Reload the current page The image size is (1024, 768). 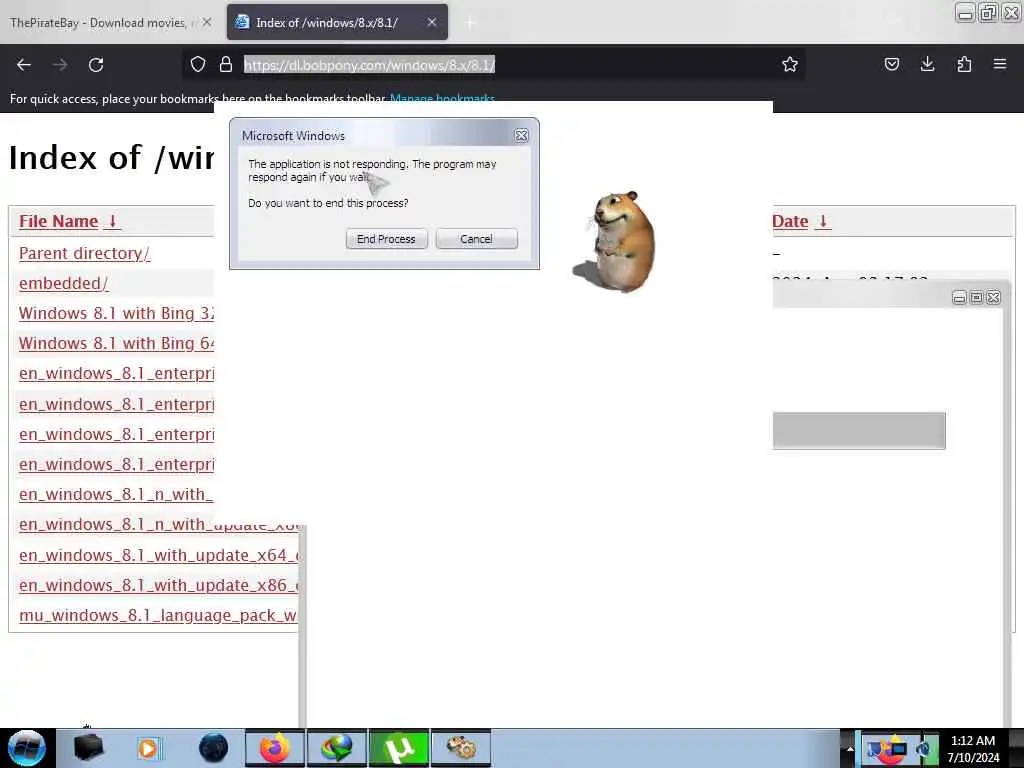96,65
